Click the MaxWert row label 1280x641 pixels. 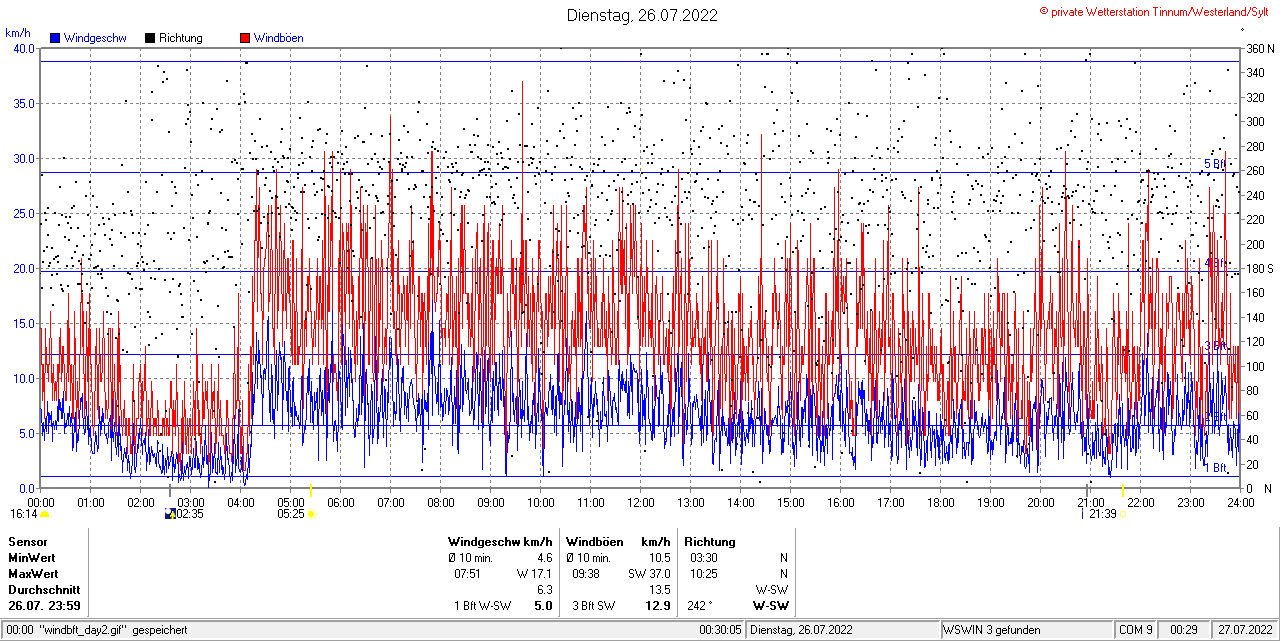pos(33,574)
